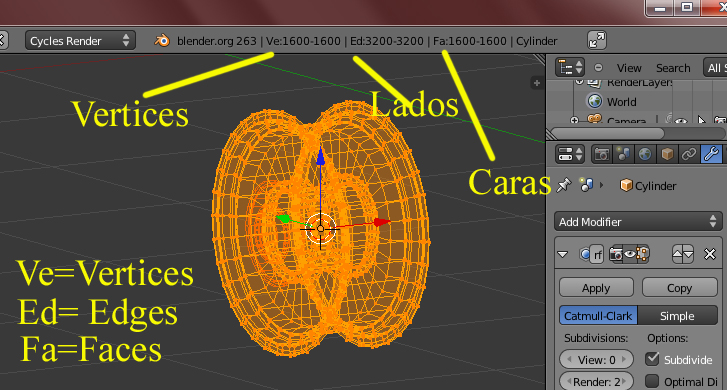727x390 pixels.
Task: Enable the Optimal Display checkbox
Action: point(652,381)
